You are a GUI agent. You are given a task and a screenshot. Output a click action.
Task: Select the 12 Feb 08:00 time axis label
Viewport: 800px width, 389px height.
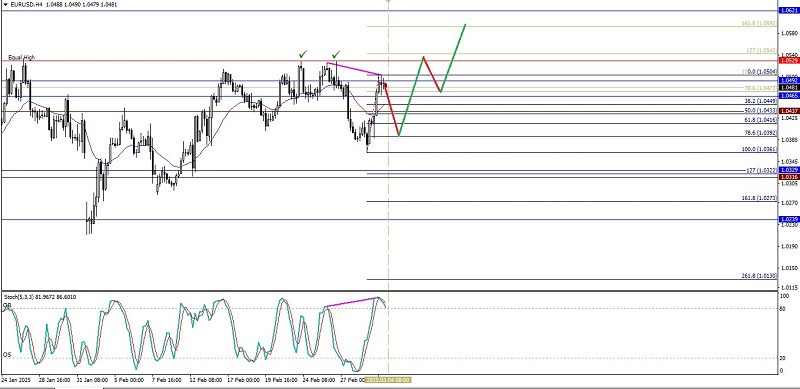tap(206, 380)
